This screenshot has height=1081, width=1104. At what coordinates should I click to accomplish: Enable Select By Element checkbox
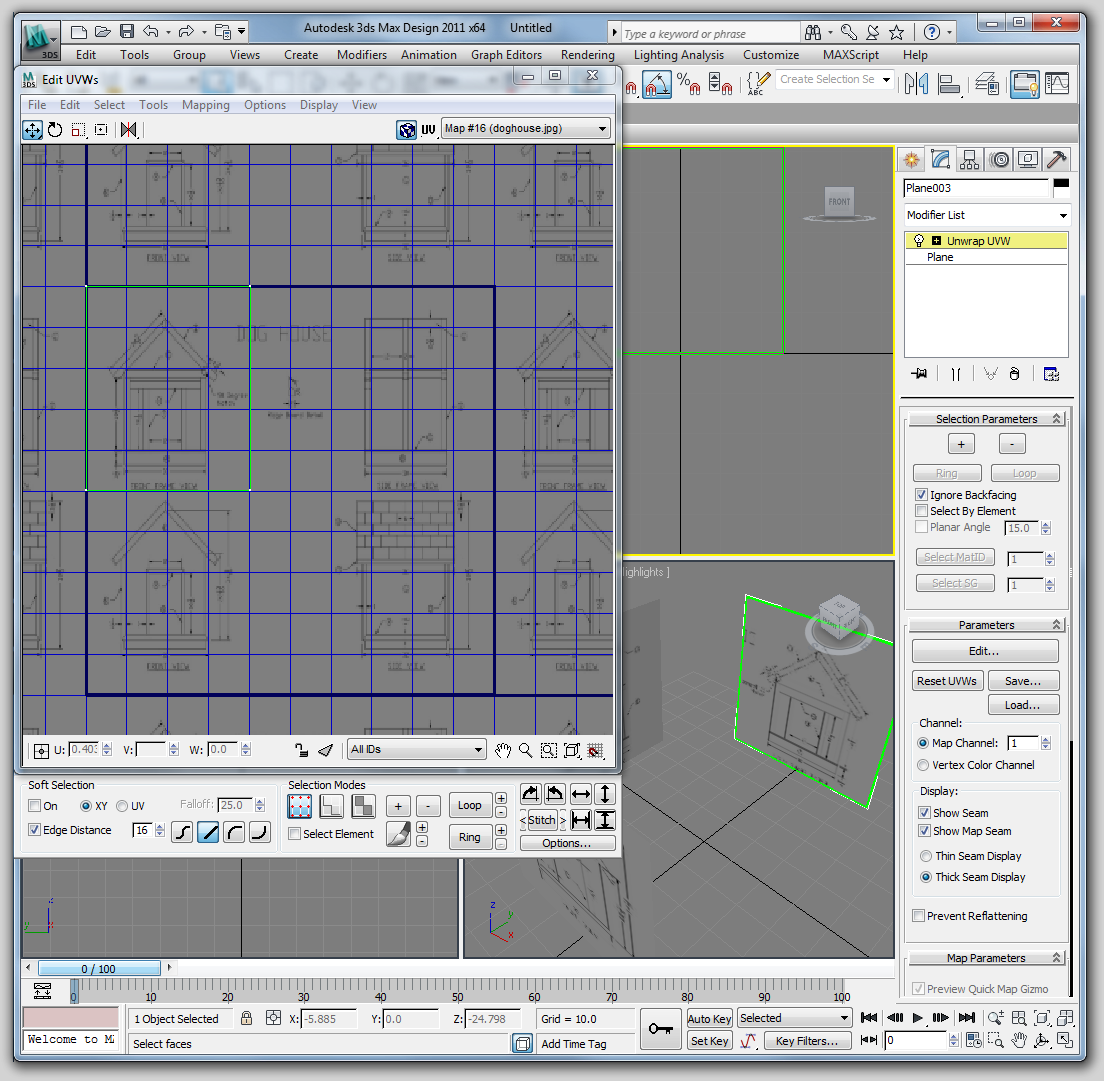point(921,511)
